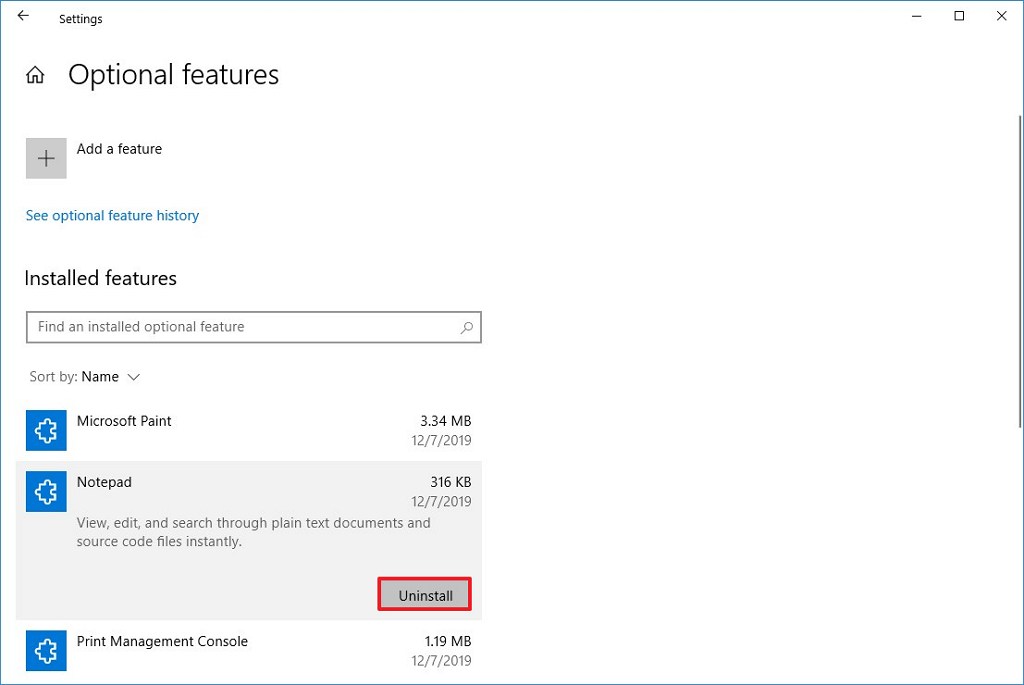Click the back arrow in Settings

click(x=23, y=17)
